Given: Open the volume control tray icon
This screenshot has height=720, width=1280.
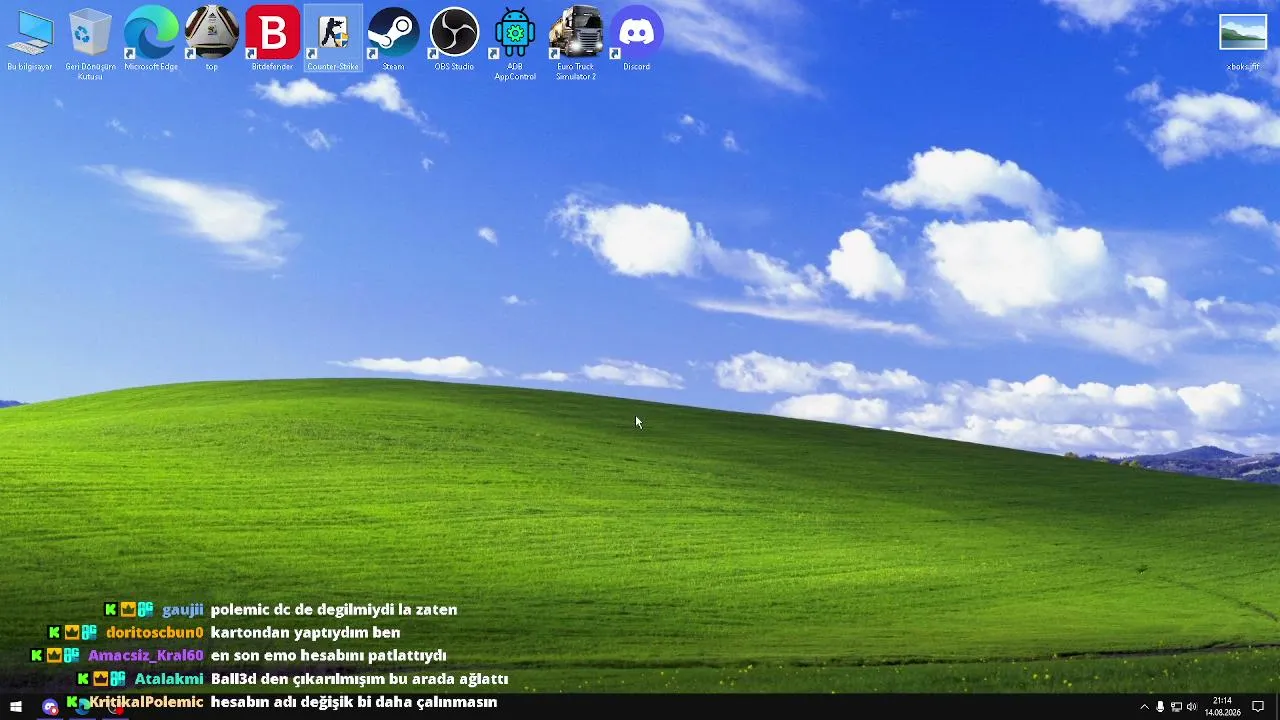Looking at the screenshot, I should 1191,707.
